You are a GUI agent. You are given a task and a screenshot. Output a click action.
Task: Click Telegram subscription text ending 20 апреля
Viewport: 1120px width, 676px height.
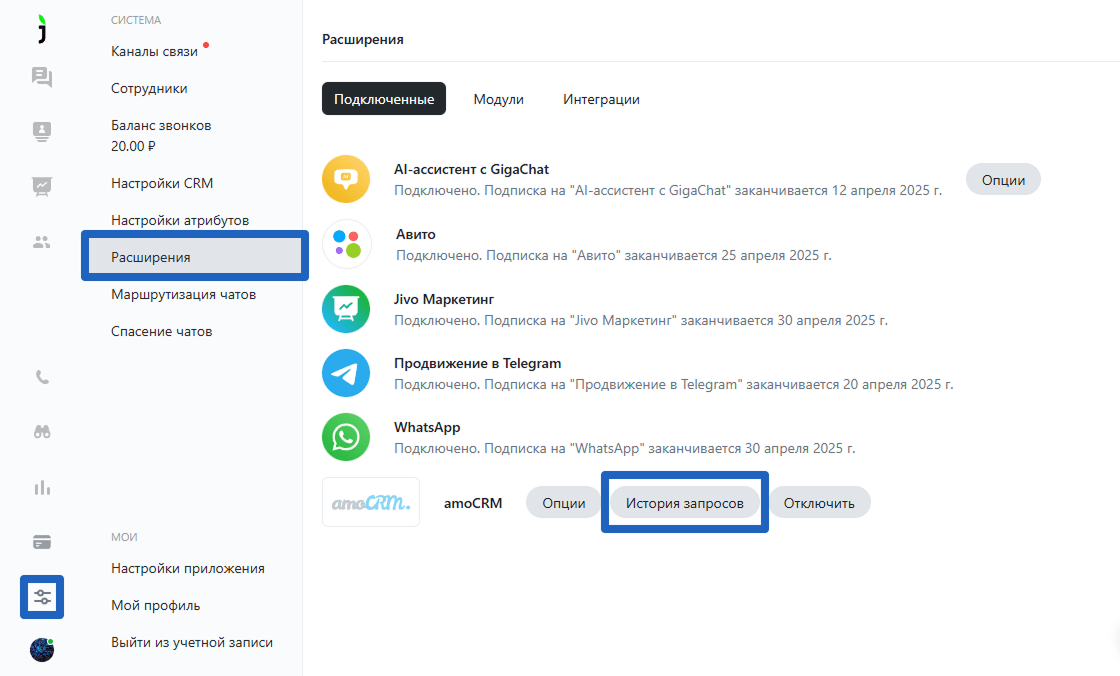click(674, 384)
